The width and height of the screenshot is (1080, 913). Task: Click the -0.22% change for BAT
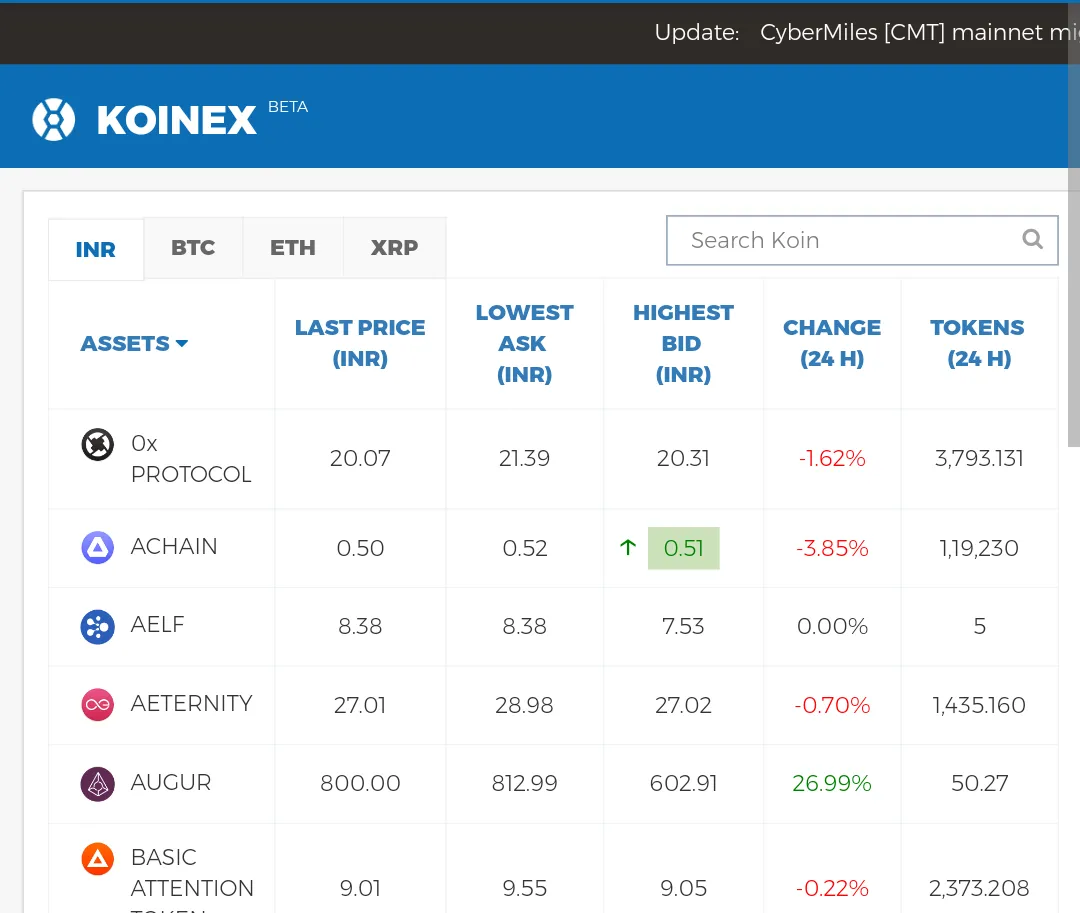(x=832, y=888)
